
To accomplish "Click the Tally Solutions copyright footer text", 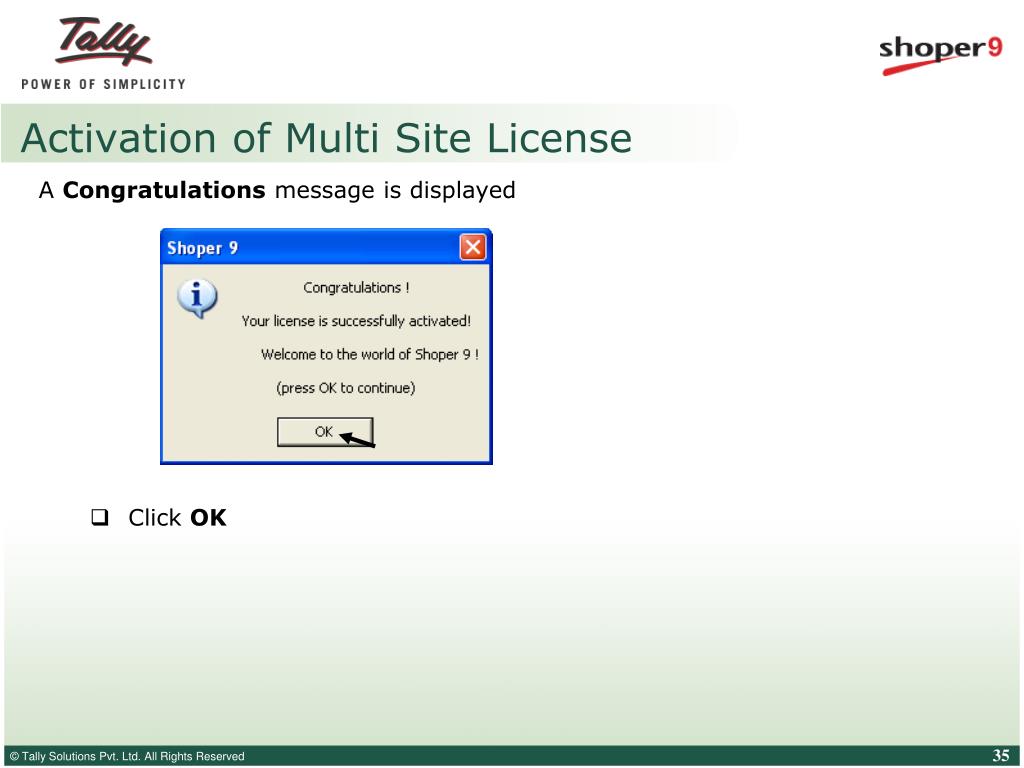I will tap(127, 756).
